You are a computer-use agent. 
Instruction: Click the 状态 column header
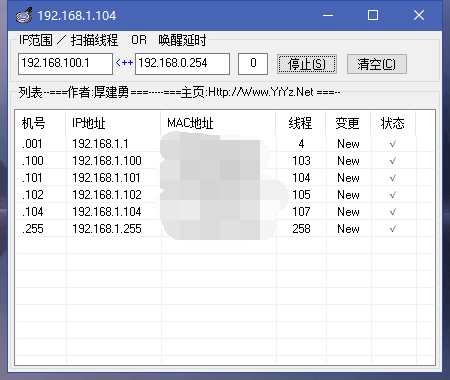click(x=393, y=123)
